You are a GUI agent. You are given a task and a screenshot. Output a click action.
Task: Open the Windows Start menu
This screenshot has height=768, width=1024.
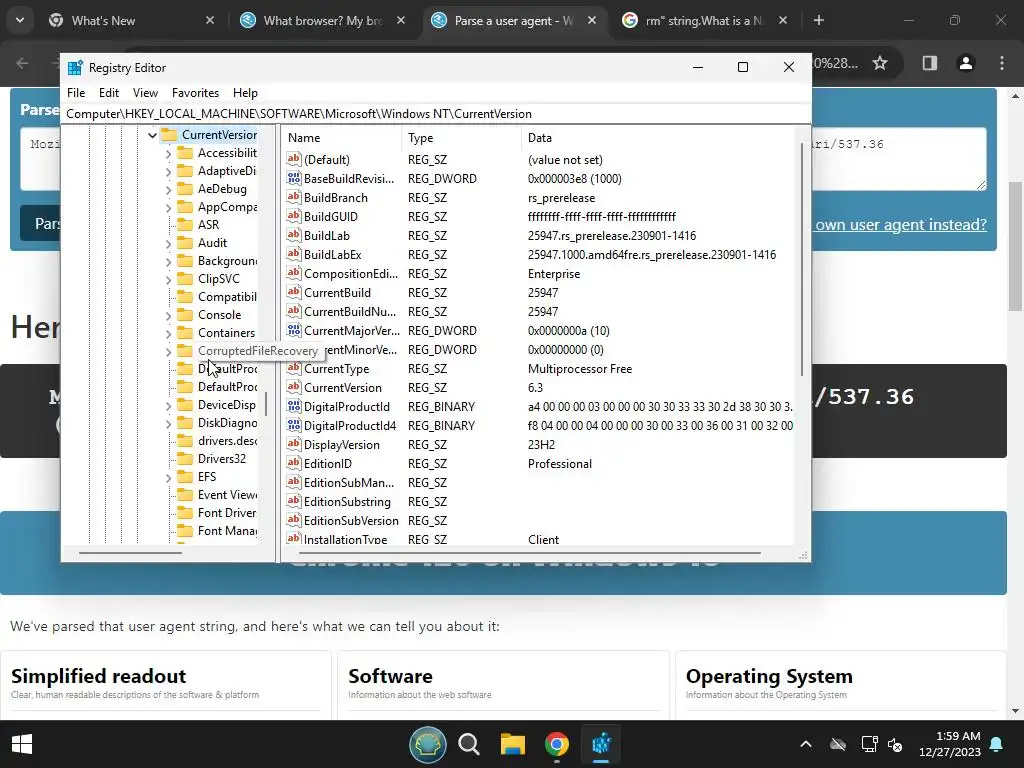point(22,744)
